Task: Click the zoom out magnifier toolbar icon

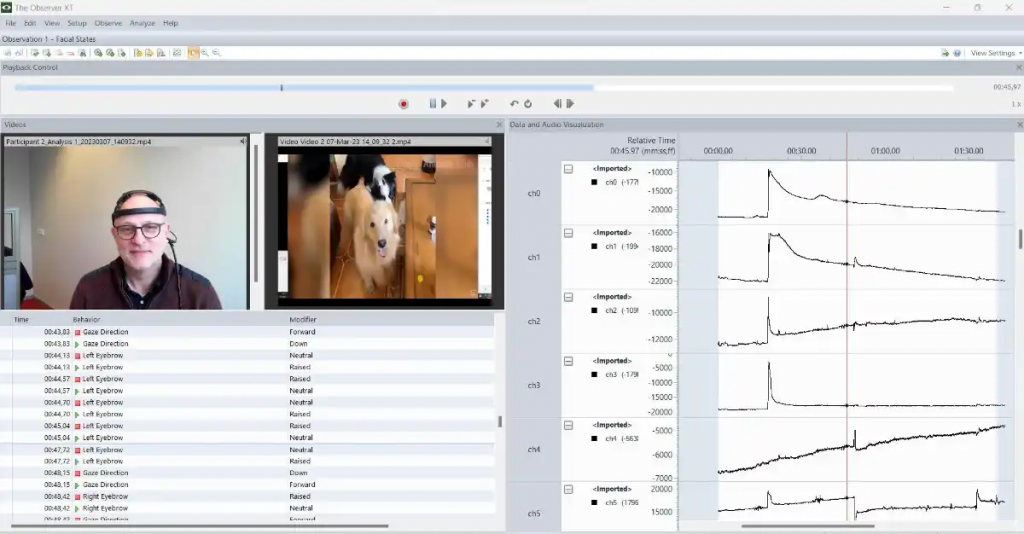Action: (x=217, y=53)
